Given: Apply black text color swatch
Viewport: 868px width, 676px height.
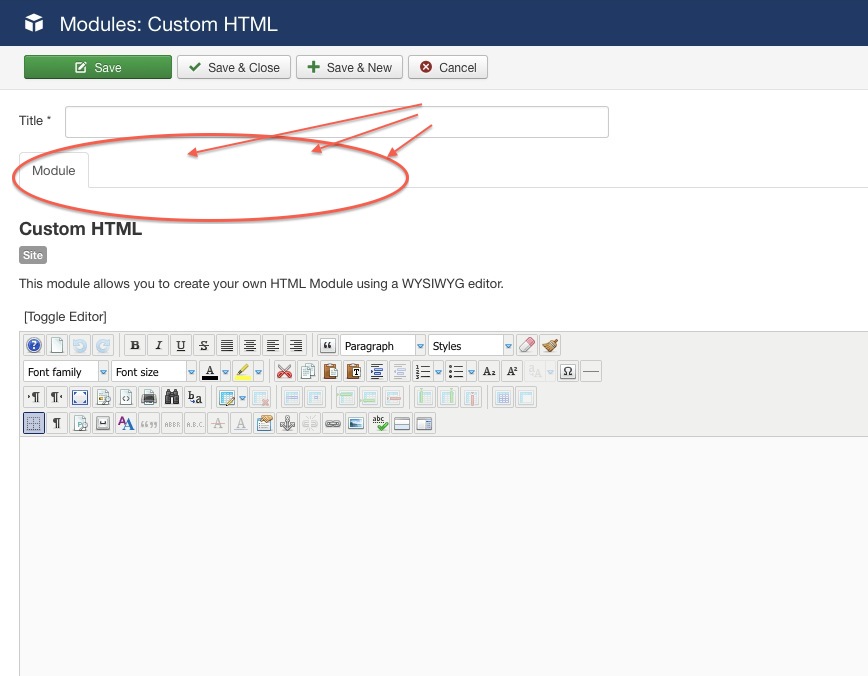Looking at the screenshot, I should coord(210,371).
